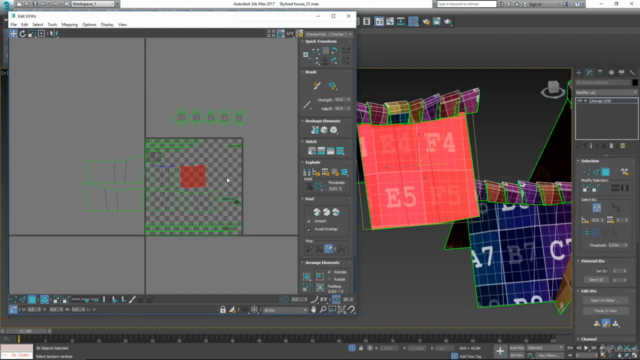Click the timeline frame slider handle
This screenshot has height=360, width=640.
(x=27, y=331)
